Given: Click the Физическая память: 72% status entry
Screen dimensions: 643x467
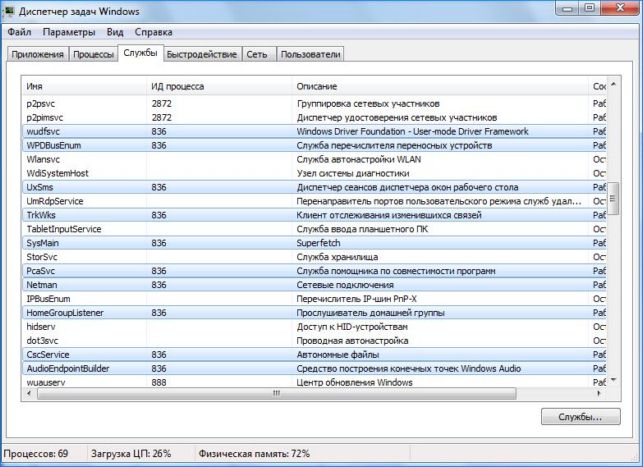Looking at the screenshot, I should (x=254, y=454).
